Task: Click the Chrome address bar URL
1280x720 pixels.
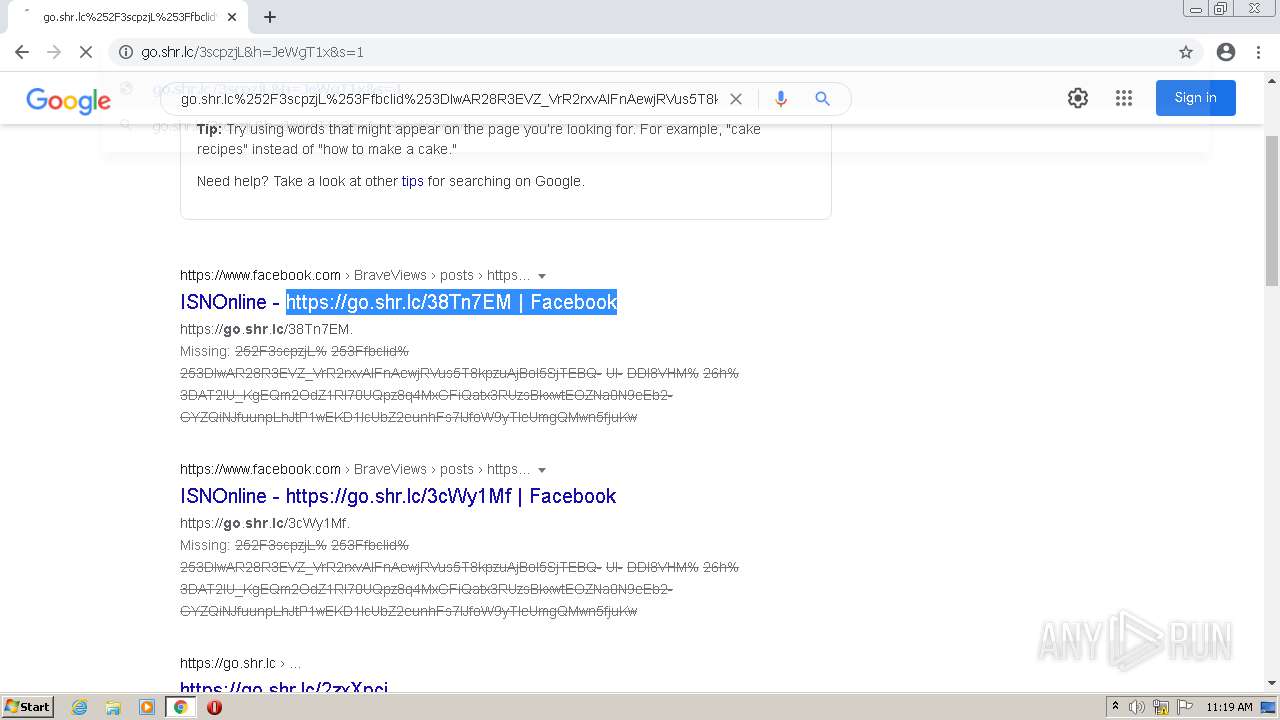Action: pyautogui.click(x=252, y=52)
